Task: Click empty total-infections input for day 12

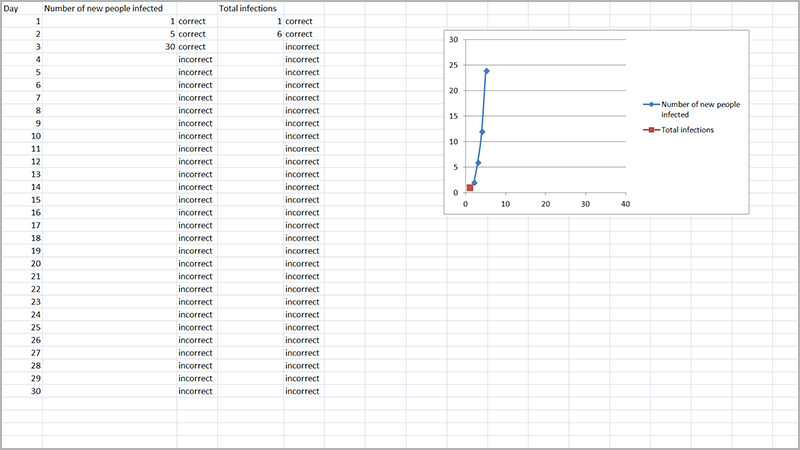Action: [251, 161]
